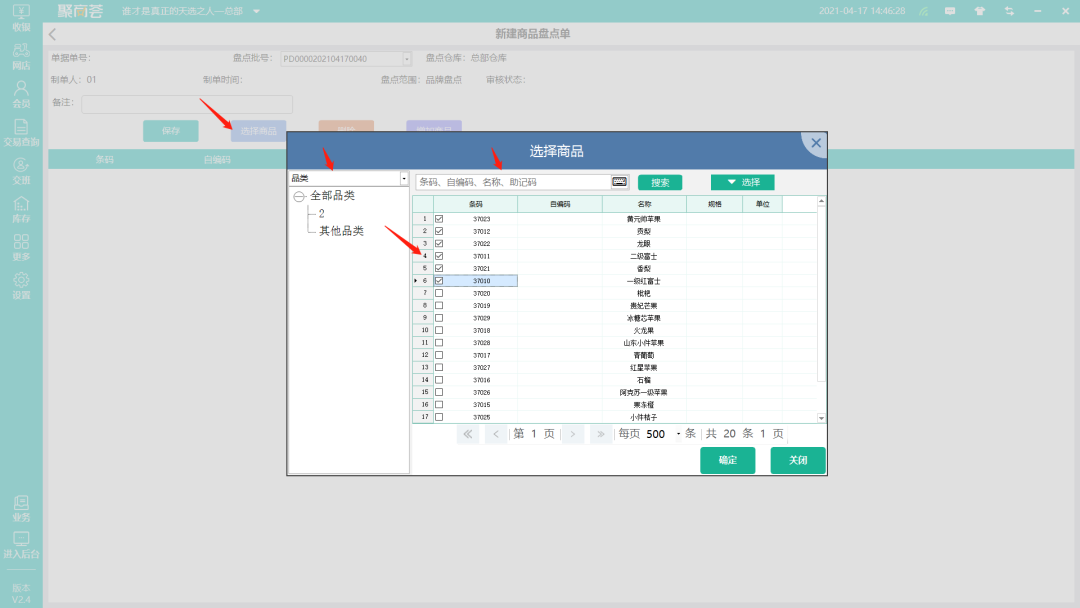This screenshot has height=608, width=1080.
Task: Collapse the 全部品类 tree node
Action: pos(299,197)
